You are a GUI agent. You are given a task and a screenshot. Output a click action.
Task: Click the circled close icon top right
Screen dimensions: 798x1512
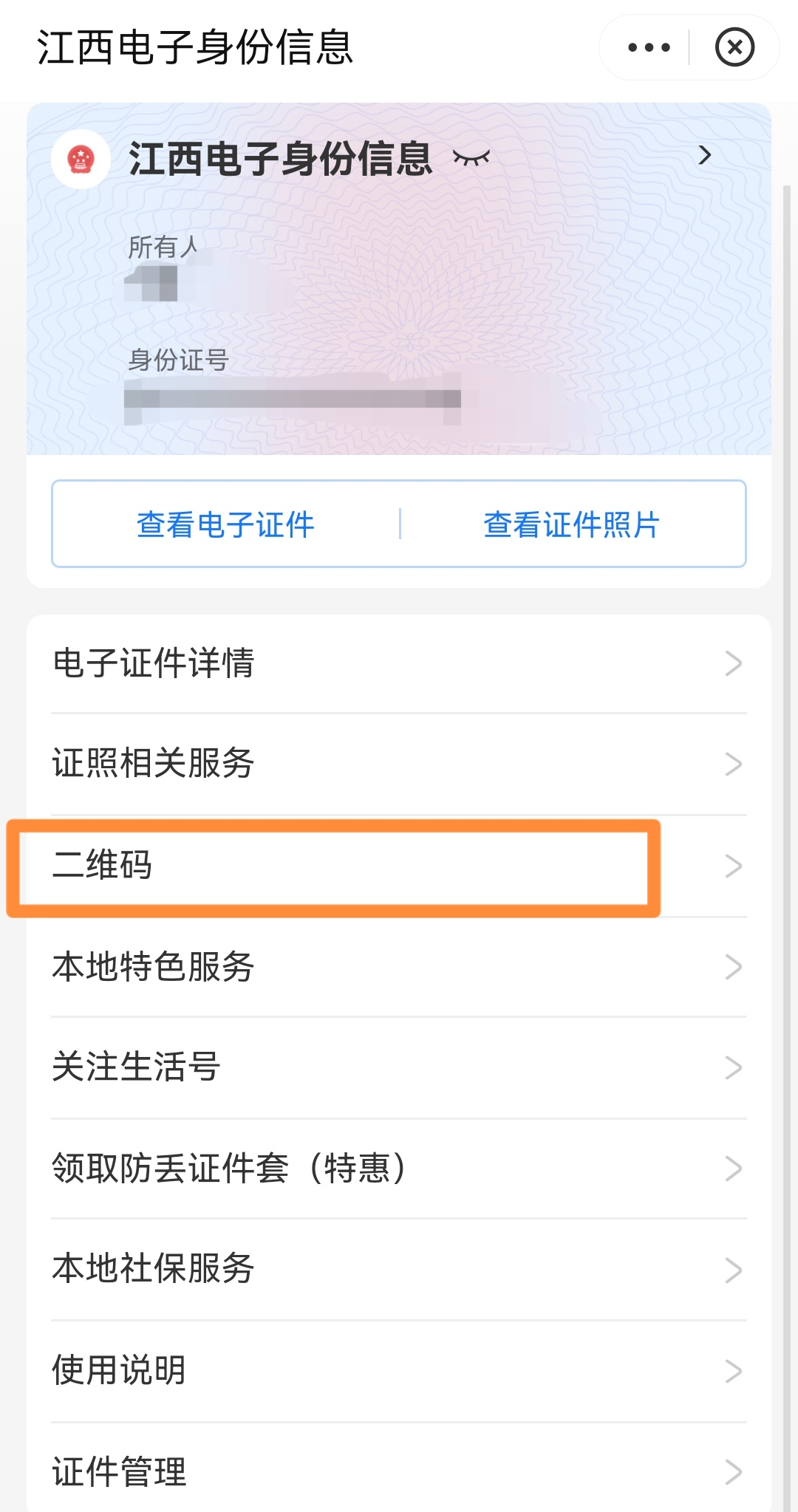click(x=735, y=47)
